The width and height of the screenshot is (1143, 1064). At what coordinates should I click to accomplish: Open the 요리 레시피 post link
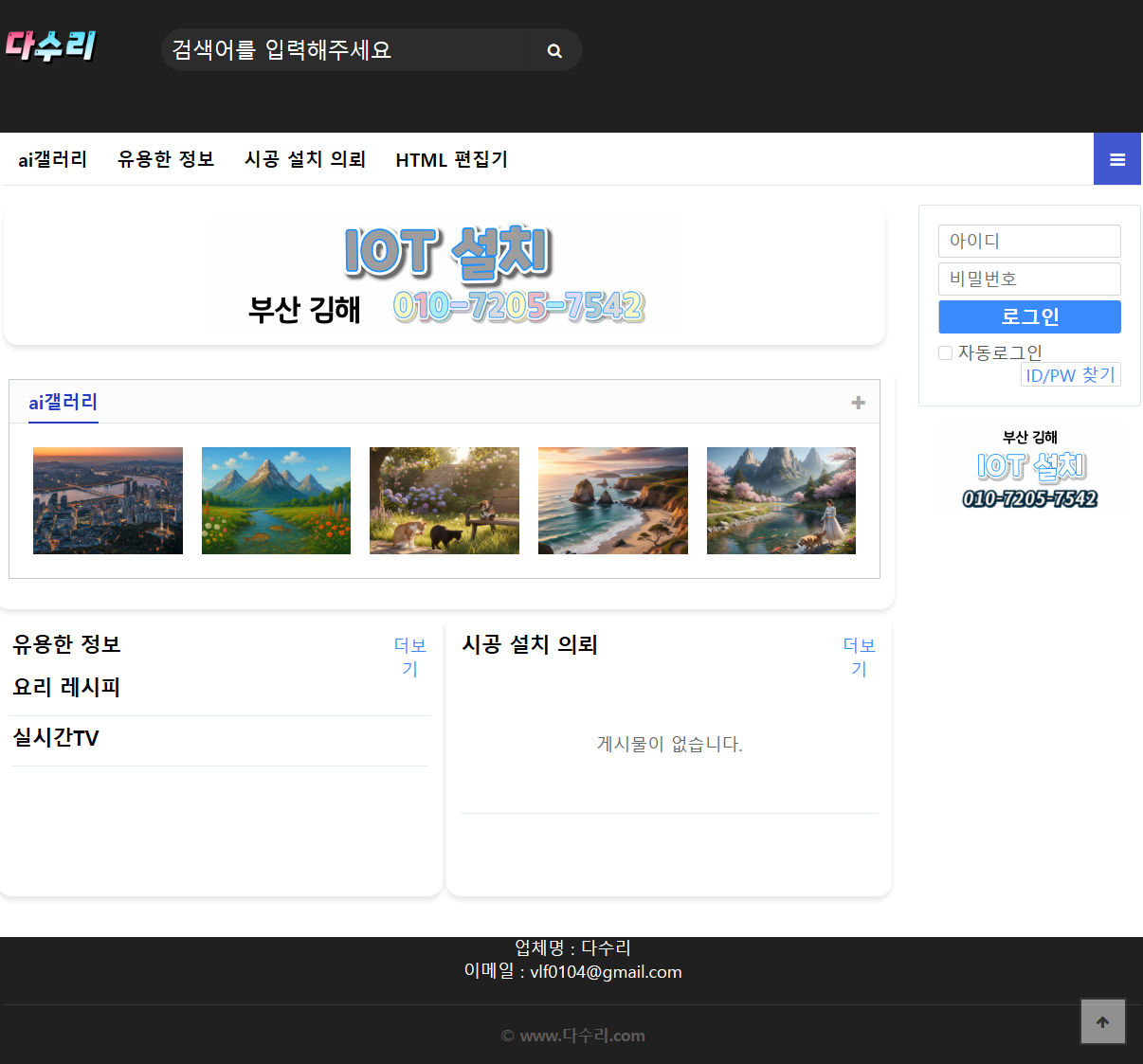(x=66, y=687)
